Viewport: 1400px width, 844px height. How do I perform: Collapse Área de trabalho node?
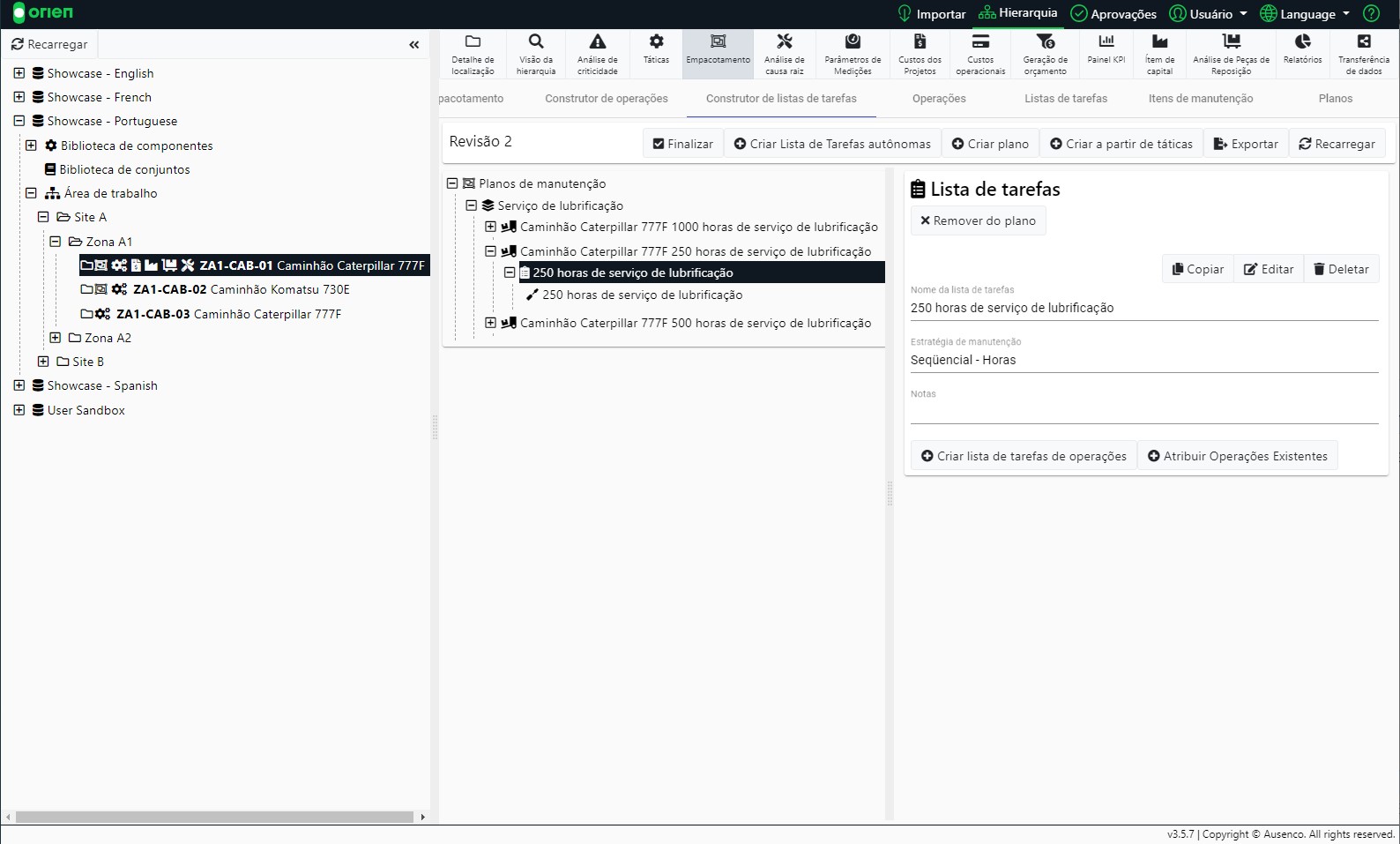(31, 193)
